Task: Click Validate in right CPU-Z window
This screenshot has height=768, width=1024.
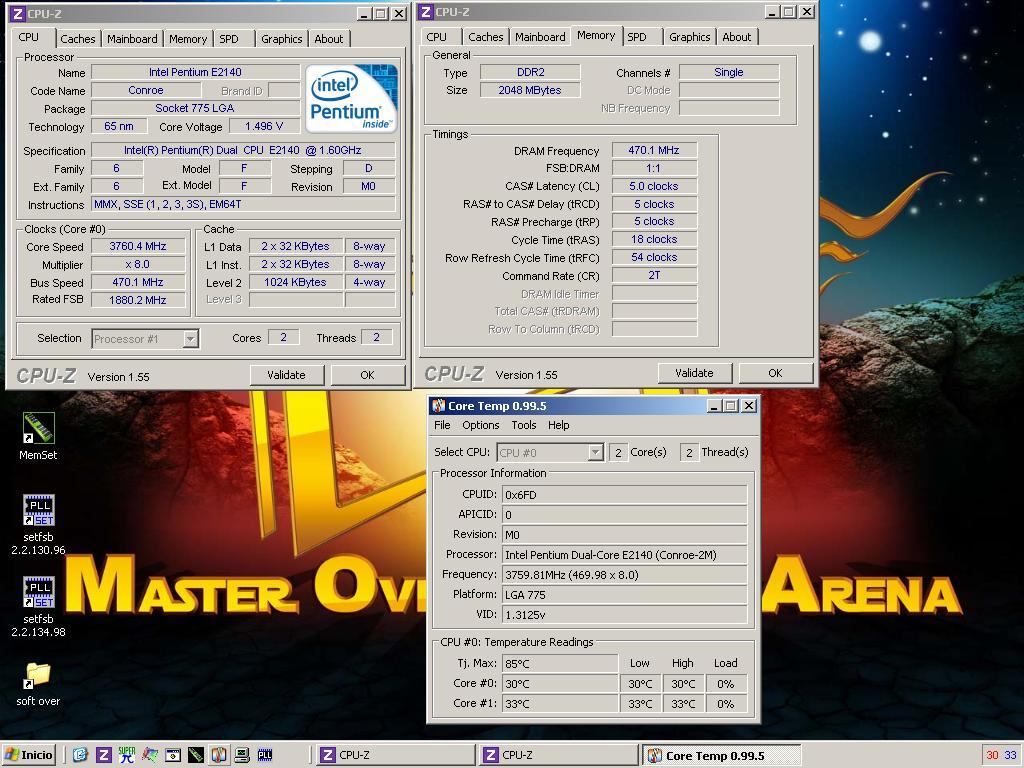Action: tap(694, 373)
